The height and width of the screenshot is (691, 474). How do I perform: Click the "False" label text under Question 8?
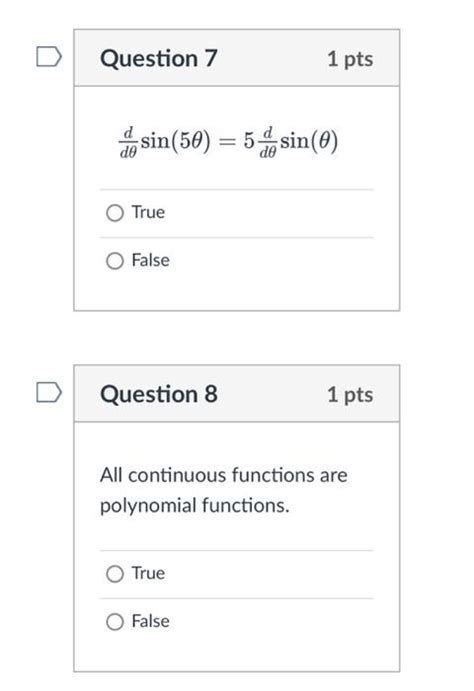pyautogui.click(x=151, y=621)
